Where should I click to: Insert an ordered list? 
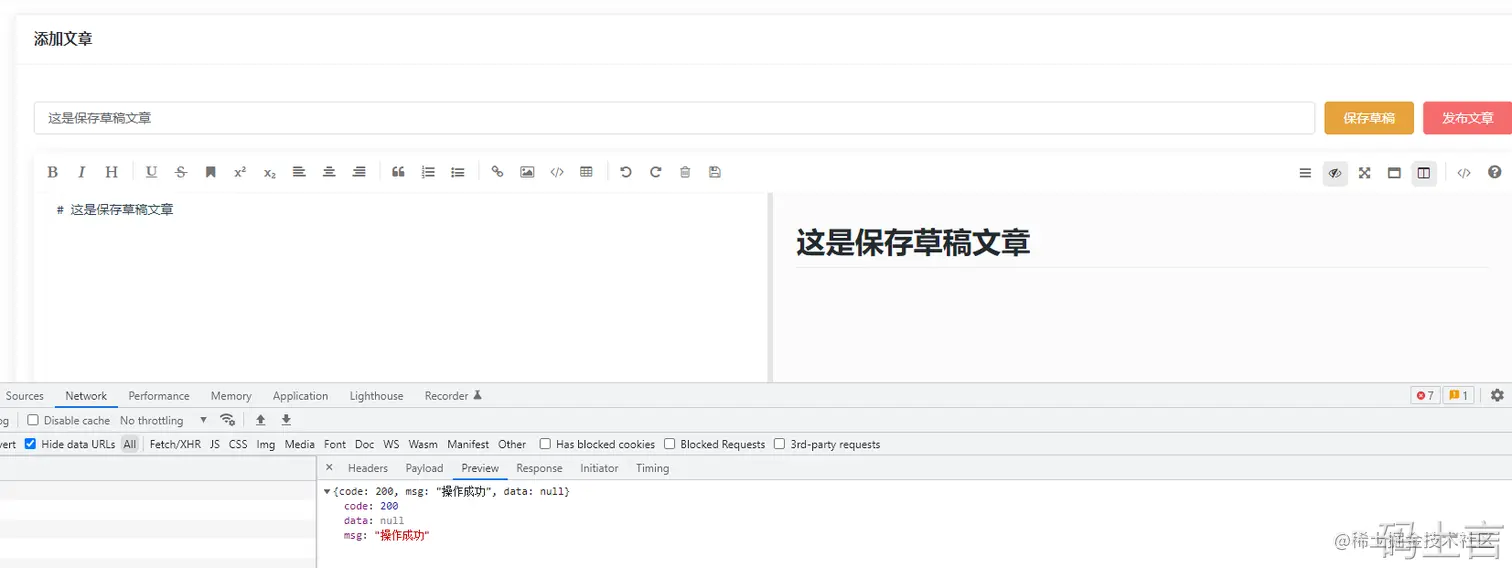click(428, 172)
